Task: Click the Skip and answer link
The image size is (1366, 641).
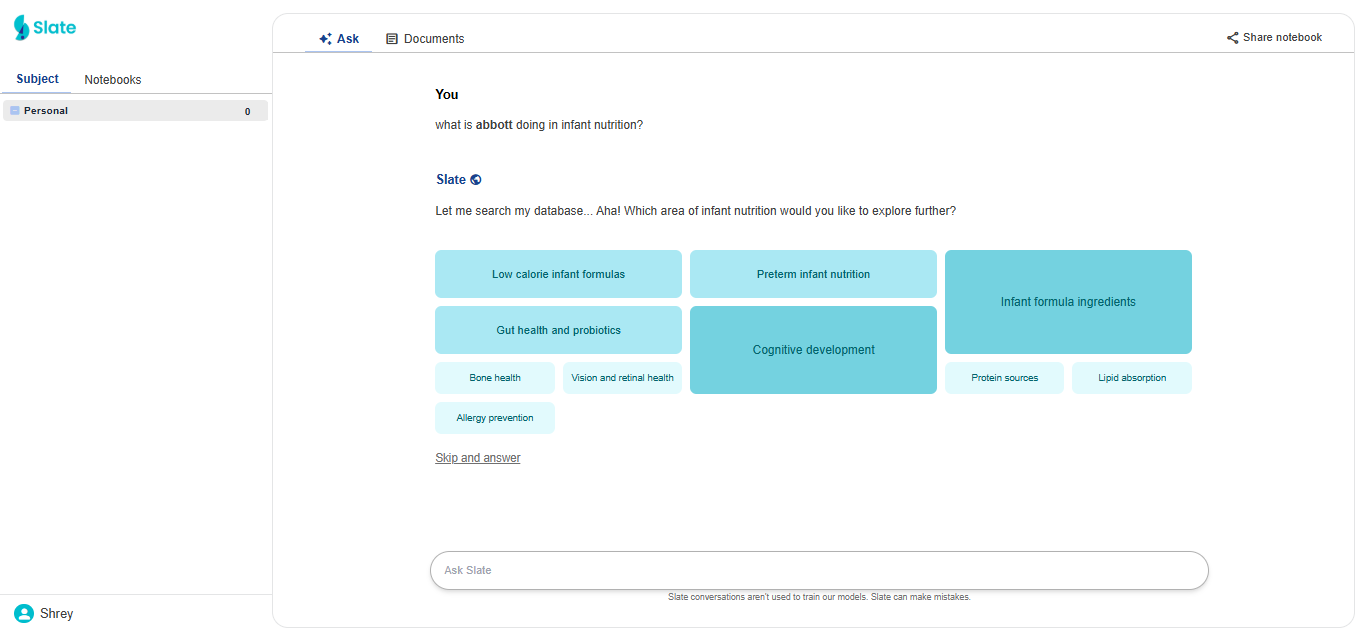Action: click(x=478, y=458)
